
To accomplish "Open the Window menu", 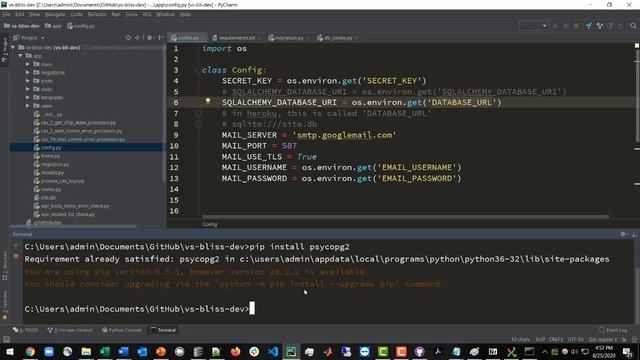I will pos(165,14).
